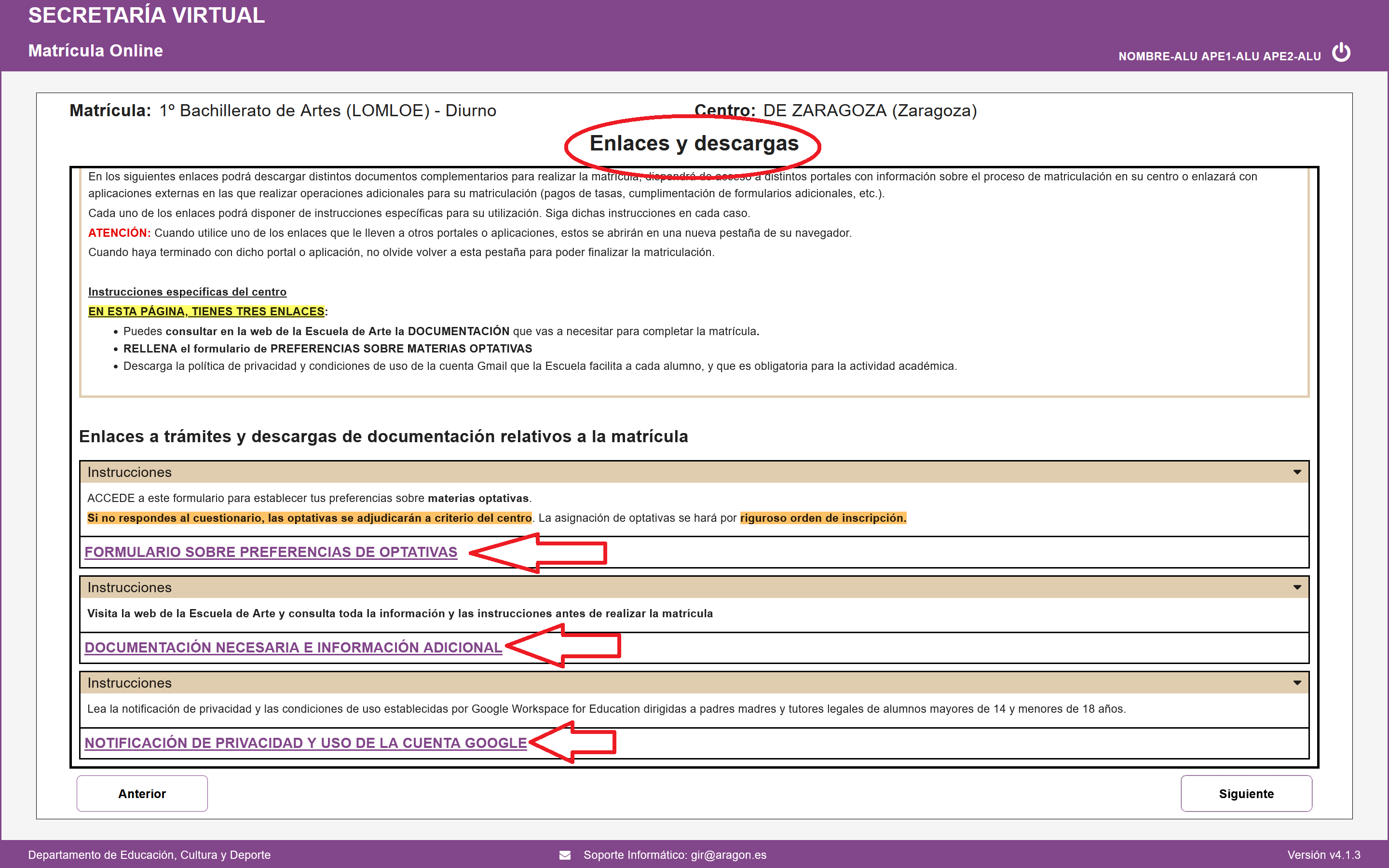Click the Secretaría Virtual title
The width and height of the screenshot is (1389, 868).
click(x=146, y=15)
